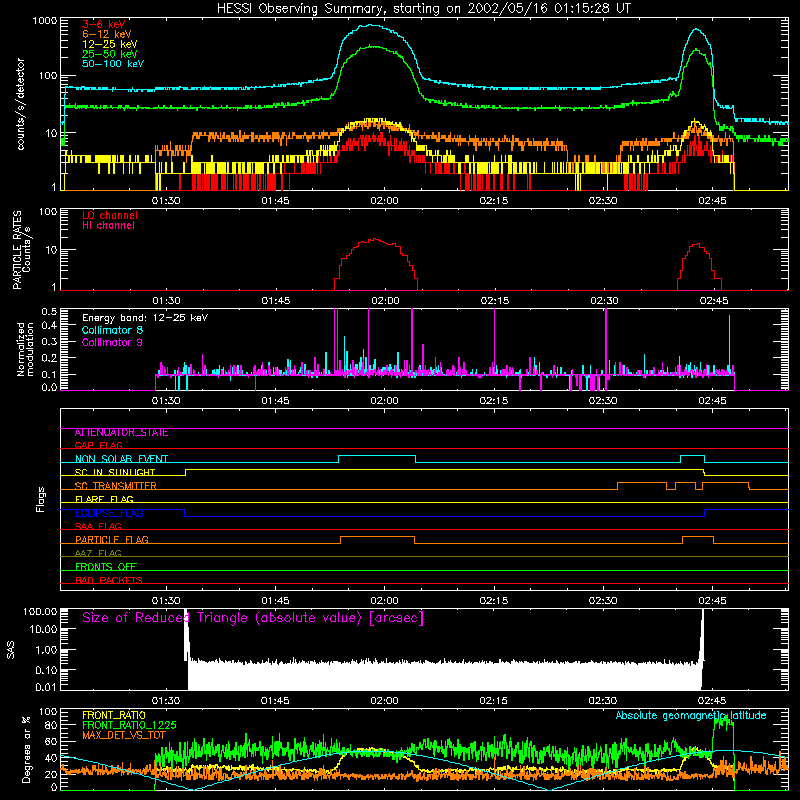
Task: Click the ATTENUATOR_STATE flag label
Action: click(x=121, y=433)
